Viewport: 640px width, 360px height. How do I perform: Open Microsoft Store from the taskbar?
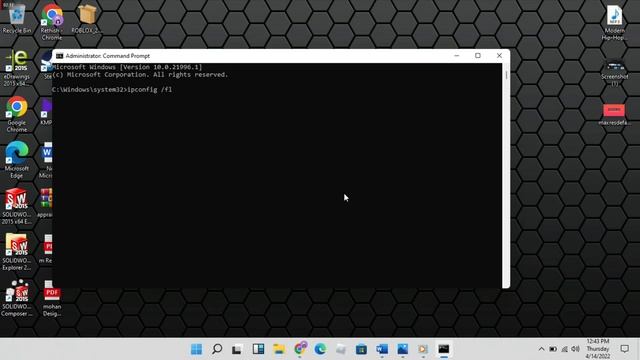click(x=361, y=349)
